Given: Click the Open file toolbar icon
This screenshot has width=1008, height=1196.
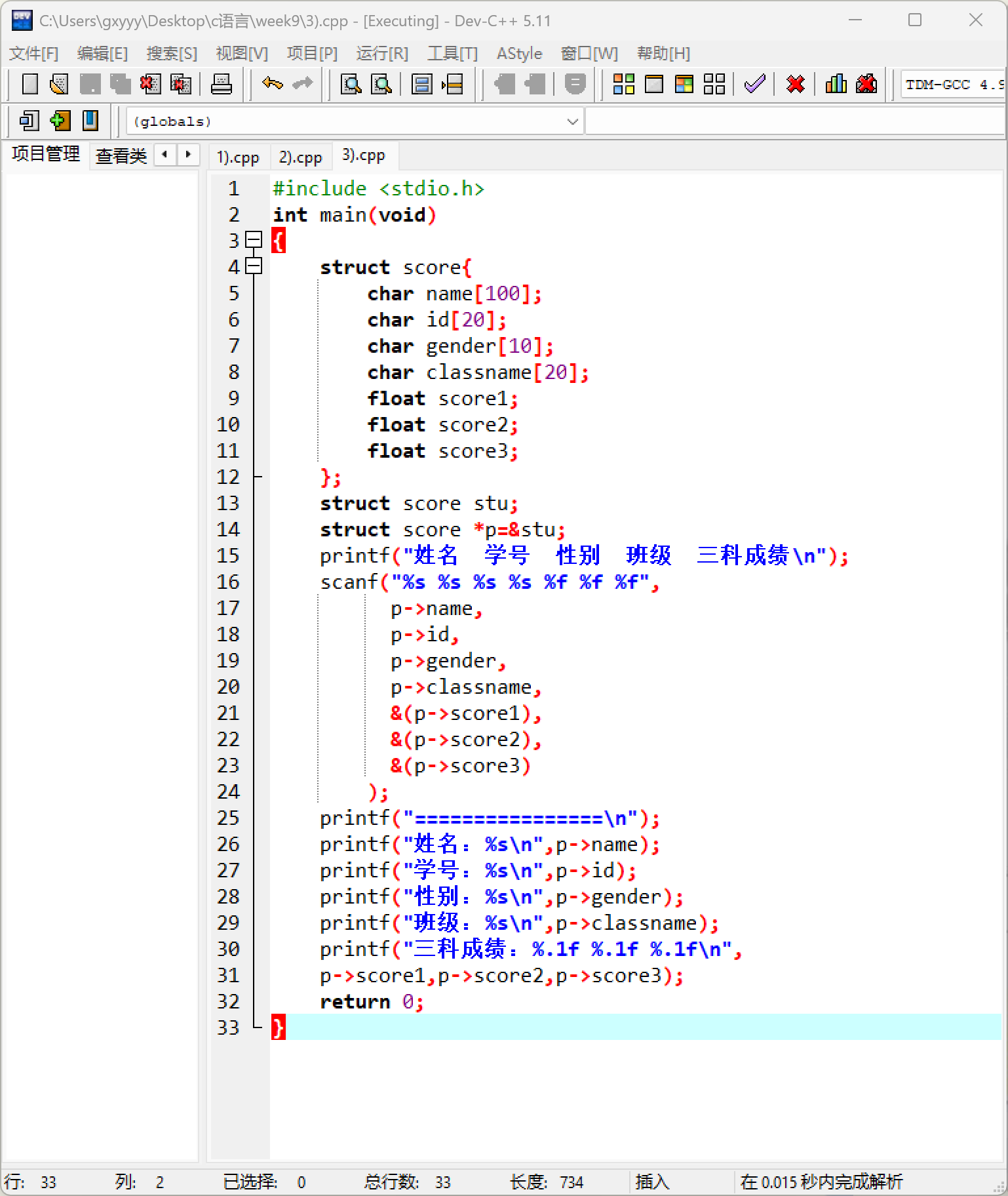Looking at the screenshot, I should 60,84.
